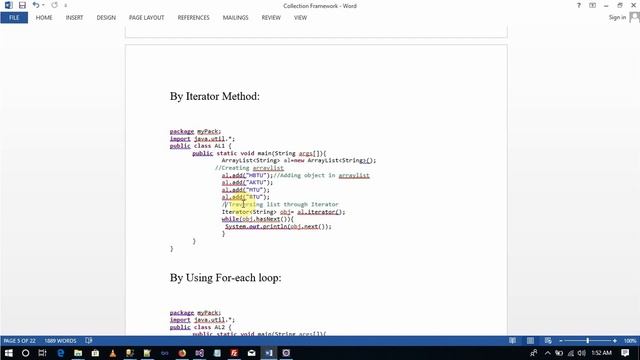640x360 pixels.
Task: Switch to the MAILINGS ribbon tab
Action: point(236,18)
